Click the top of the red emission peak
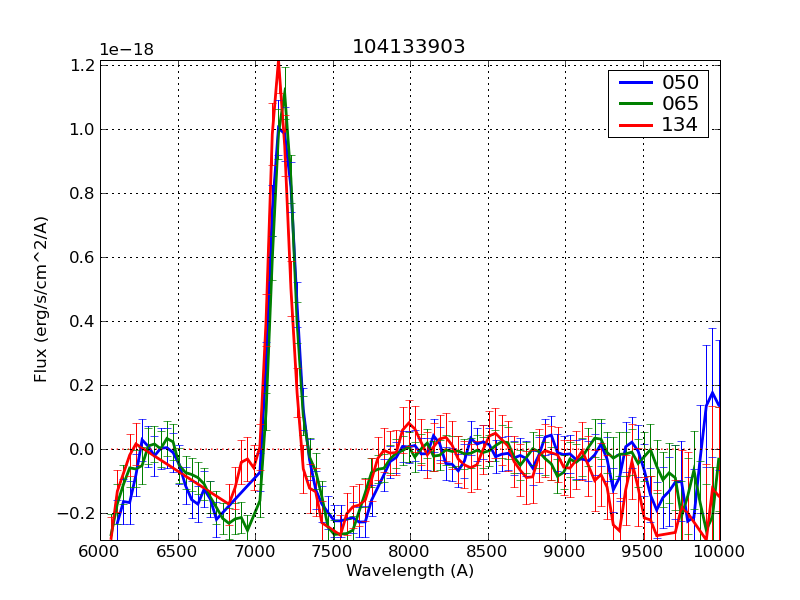Image resolution: width=800 pixels, height=600 pixels. [x=278, y=63]
